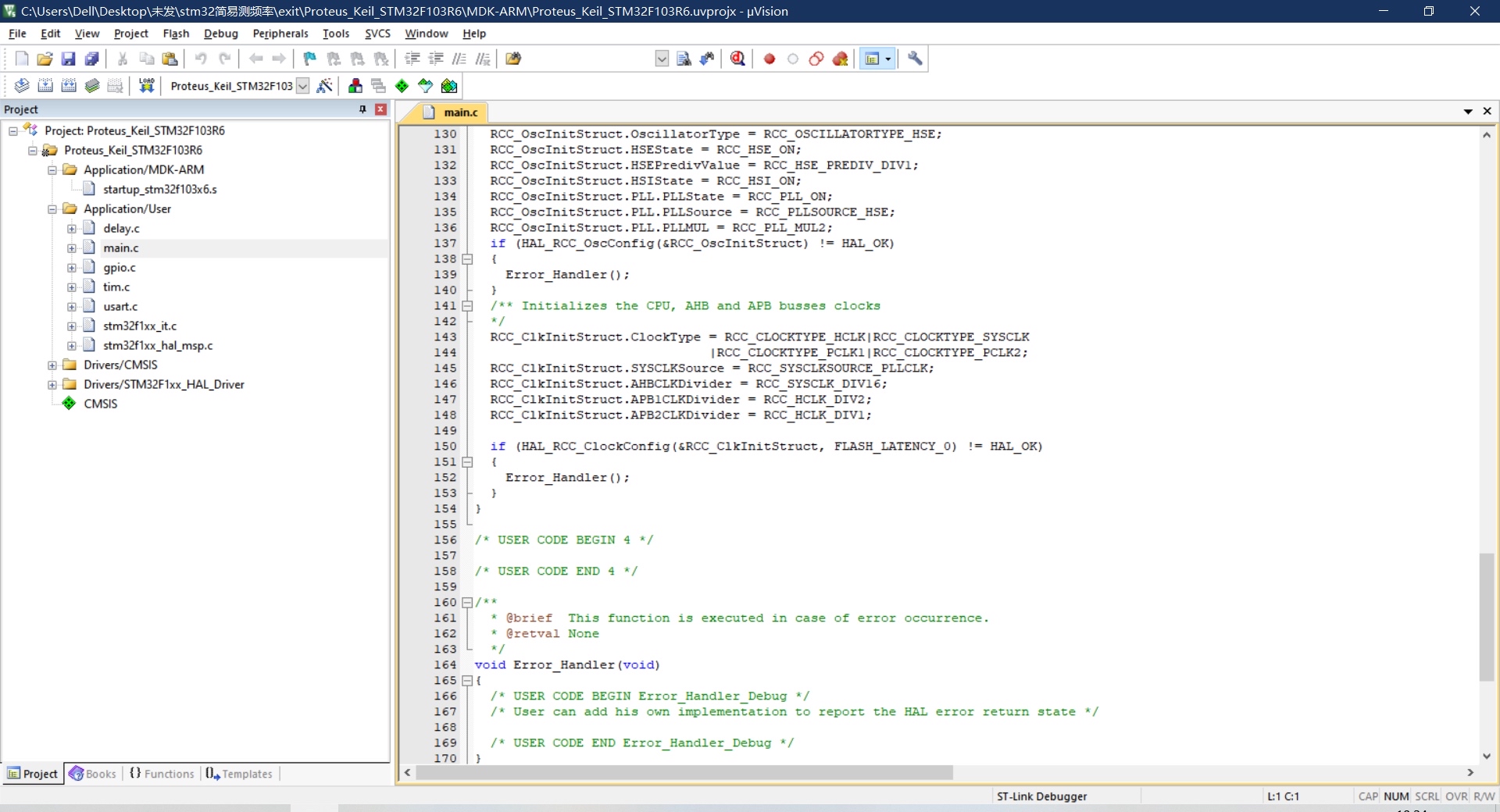The height and width of the screenshot is (812, 1500).
Task: Expand the stm32f1xx_it.c file node
Action: coord(72,326)
